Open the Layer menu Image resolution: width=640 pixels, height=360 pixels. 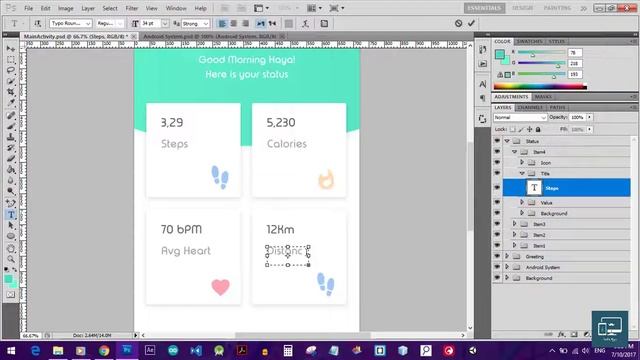click(88, 8)
